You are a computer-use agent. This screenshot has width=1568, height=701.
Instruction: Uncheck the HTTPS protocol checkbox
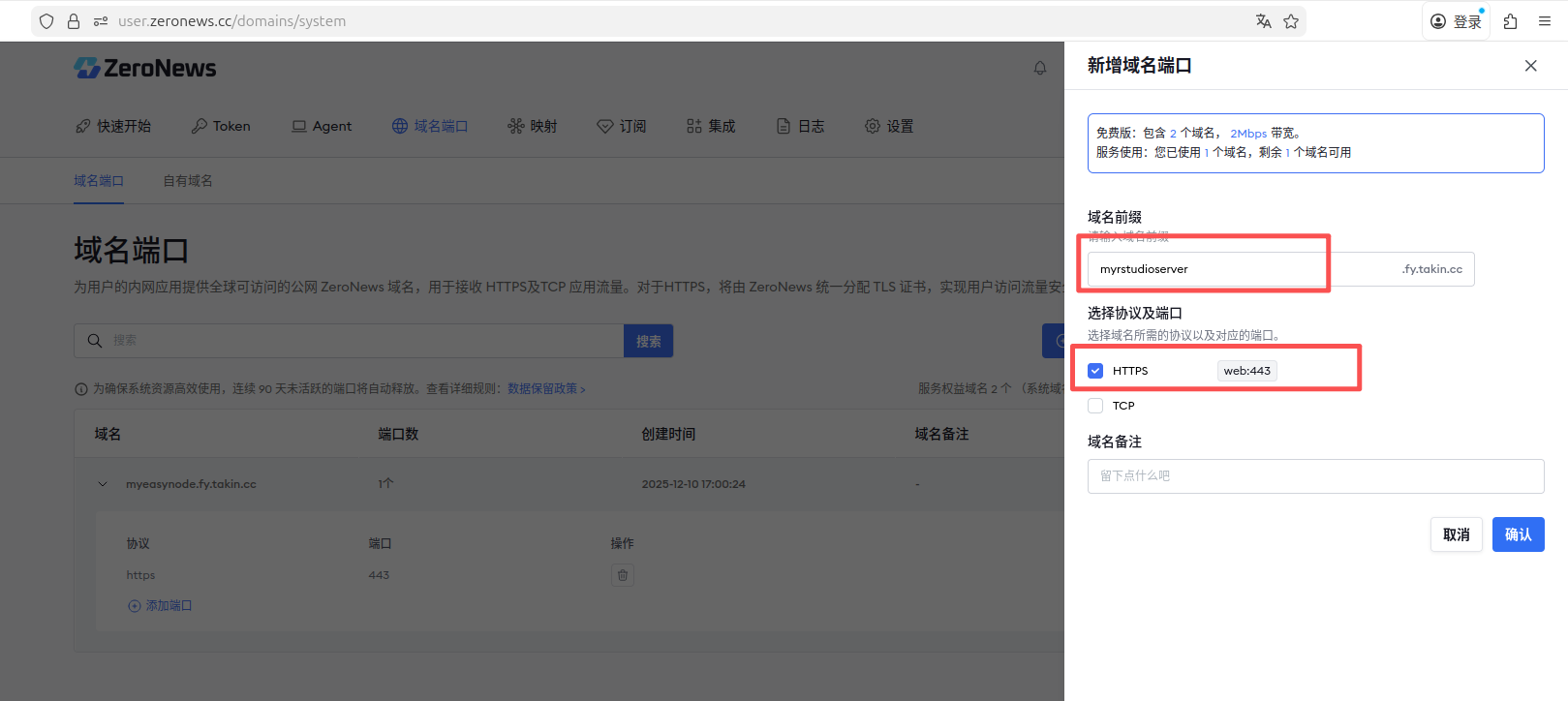tap(1095, 371)
